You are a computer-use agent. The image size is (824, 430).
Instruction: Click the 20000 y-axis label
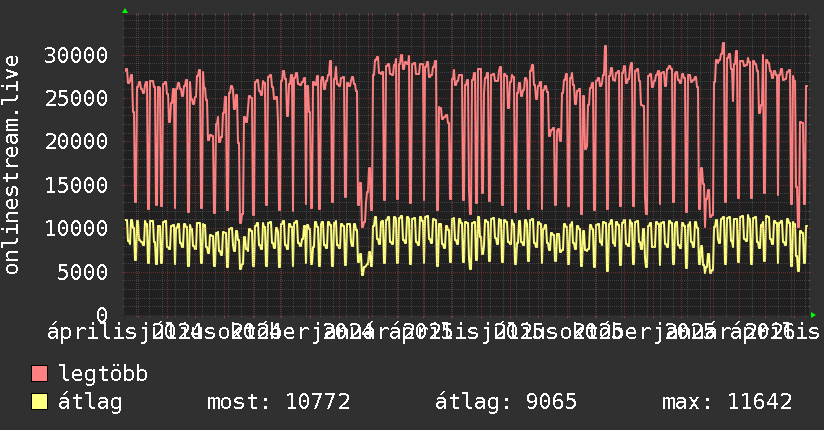click(76, 141)
